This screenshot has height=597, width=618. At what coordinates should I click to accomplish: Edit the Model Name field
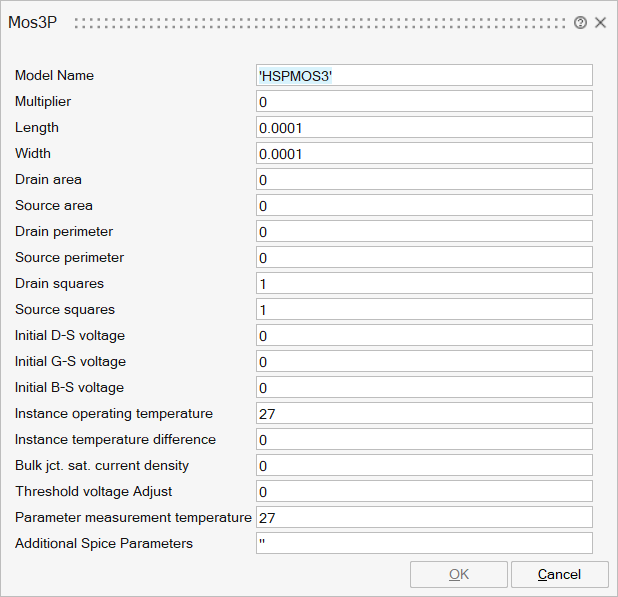coord(424,75)
